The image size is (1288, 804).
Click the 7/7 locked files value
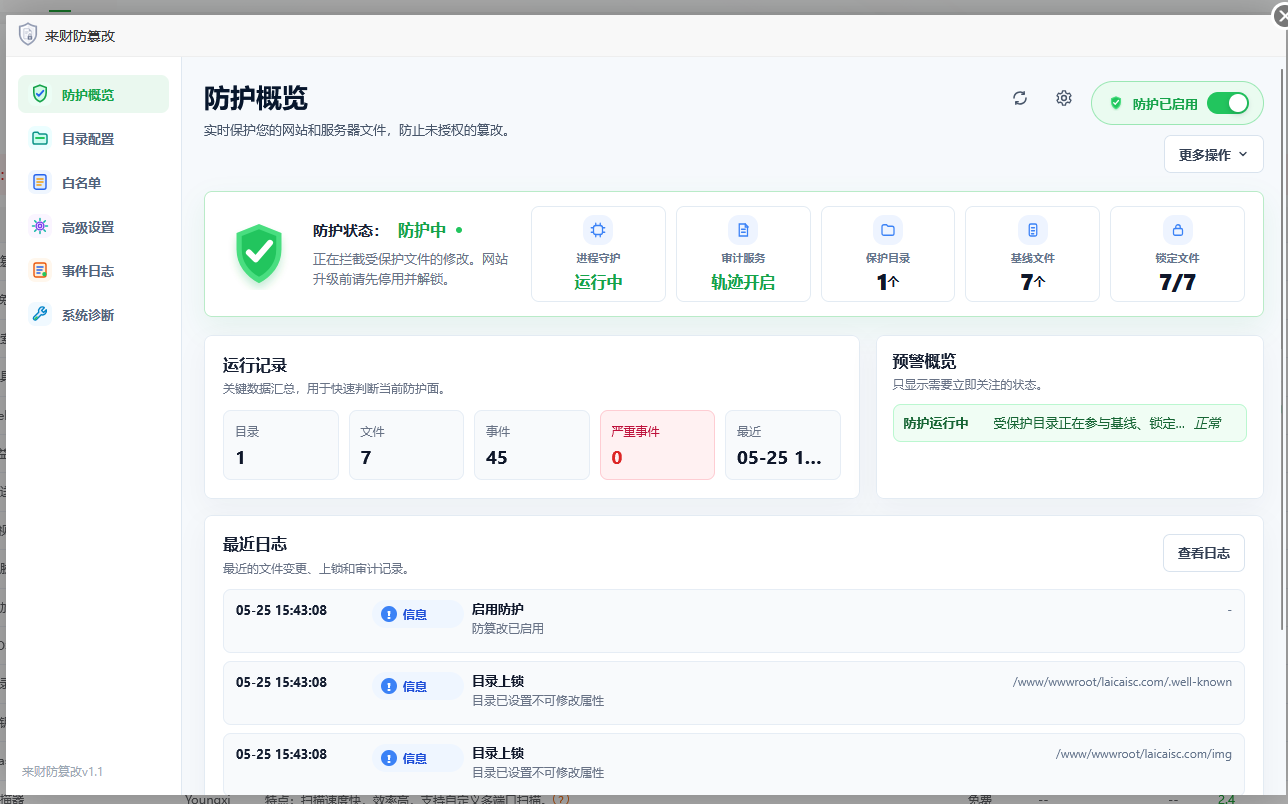pos(1177,283)
